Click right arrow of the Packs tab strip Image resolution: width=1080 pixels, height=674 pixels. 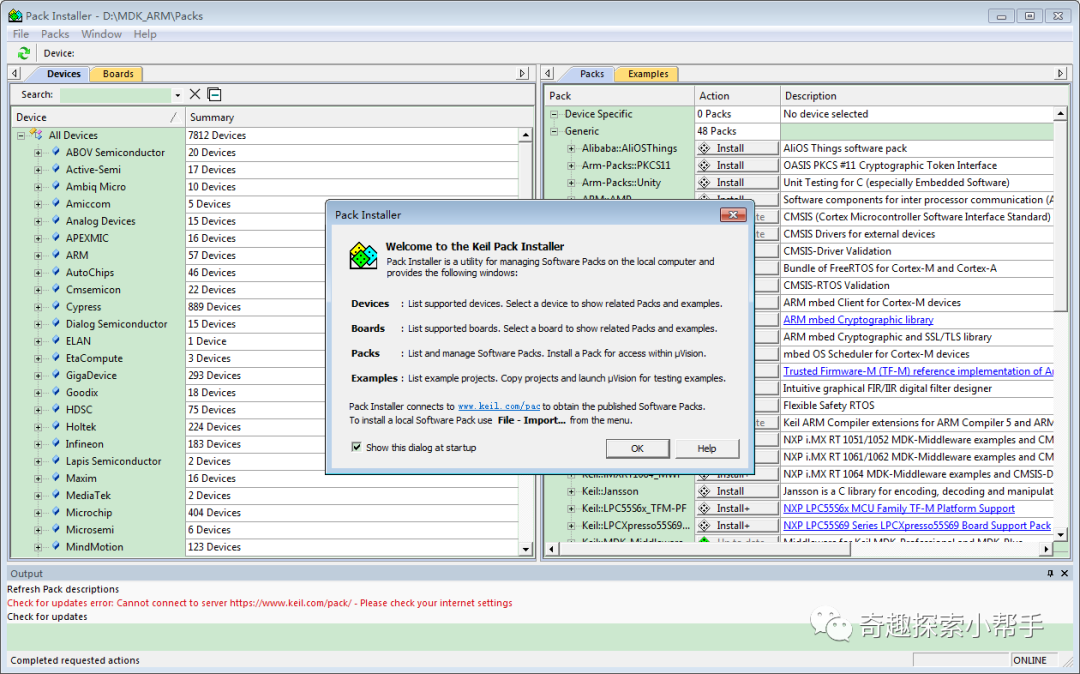point(1061,73)
